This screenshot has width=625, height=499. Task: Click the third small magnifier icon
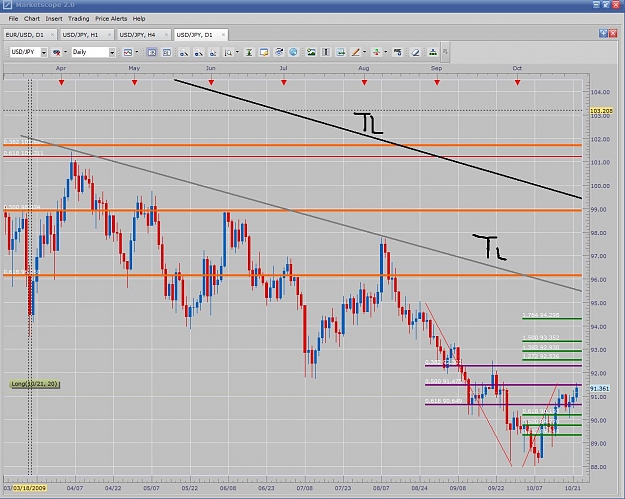(x=213, y=52)
